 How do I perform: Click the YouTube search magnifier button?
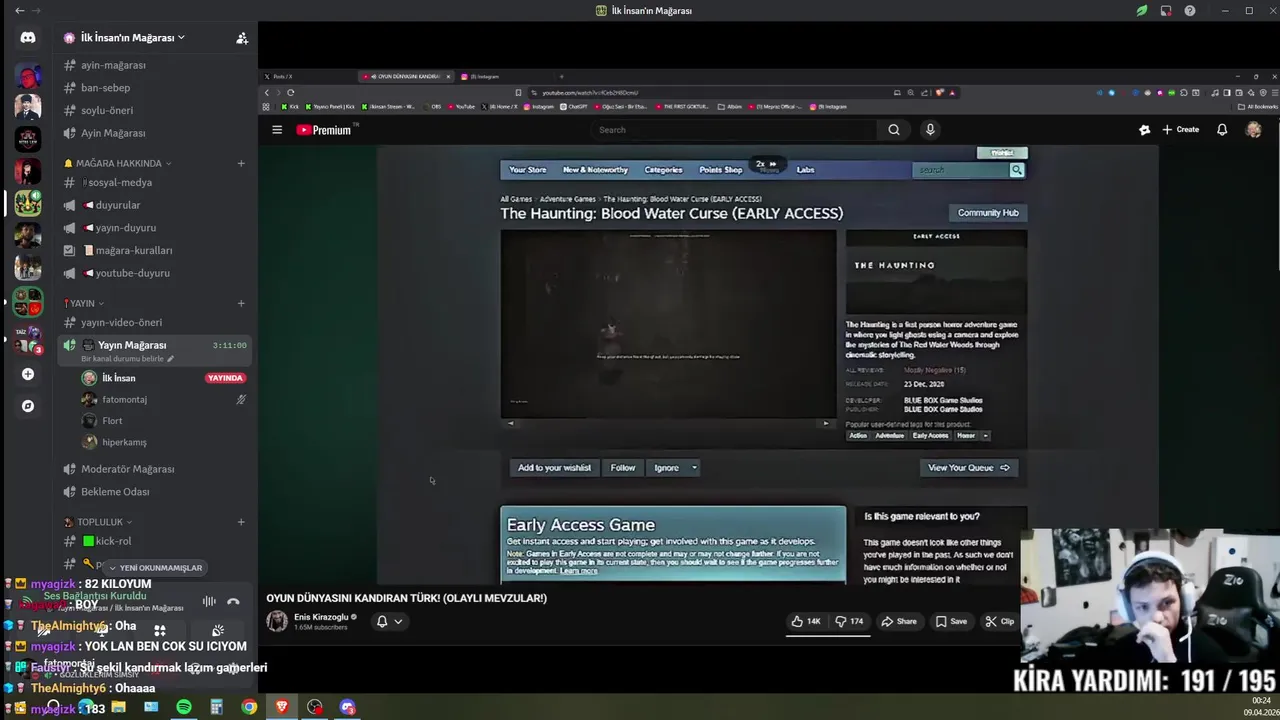tap(894, 129)
